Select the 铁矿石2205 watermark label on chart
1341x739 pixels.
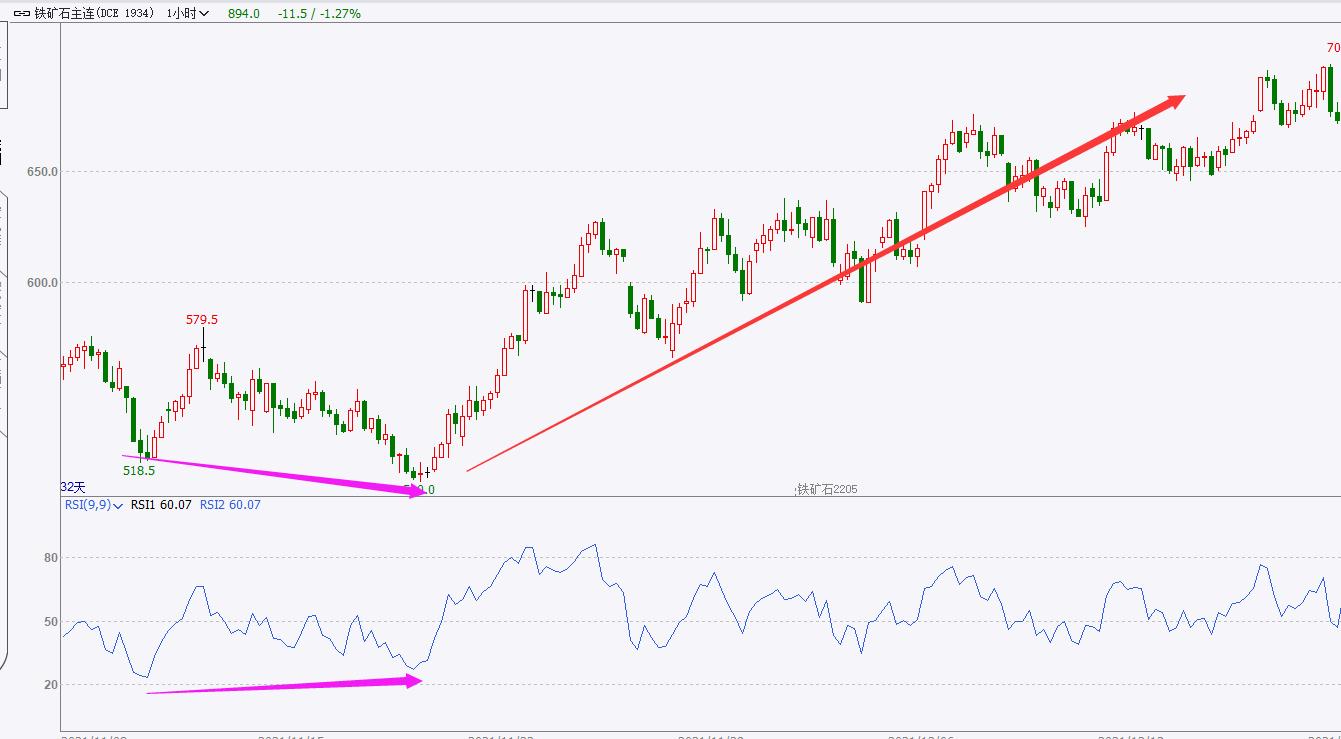coord(826,489)
